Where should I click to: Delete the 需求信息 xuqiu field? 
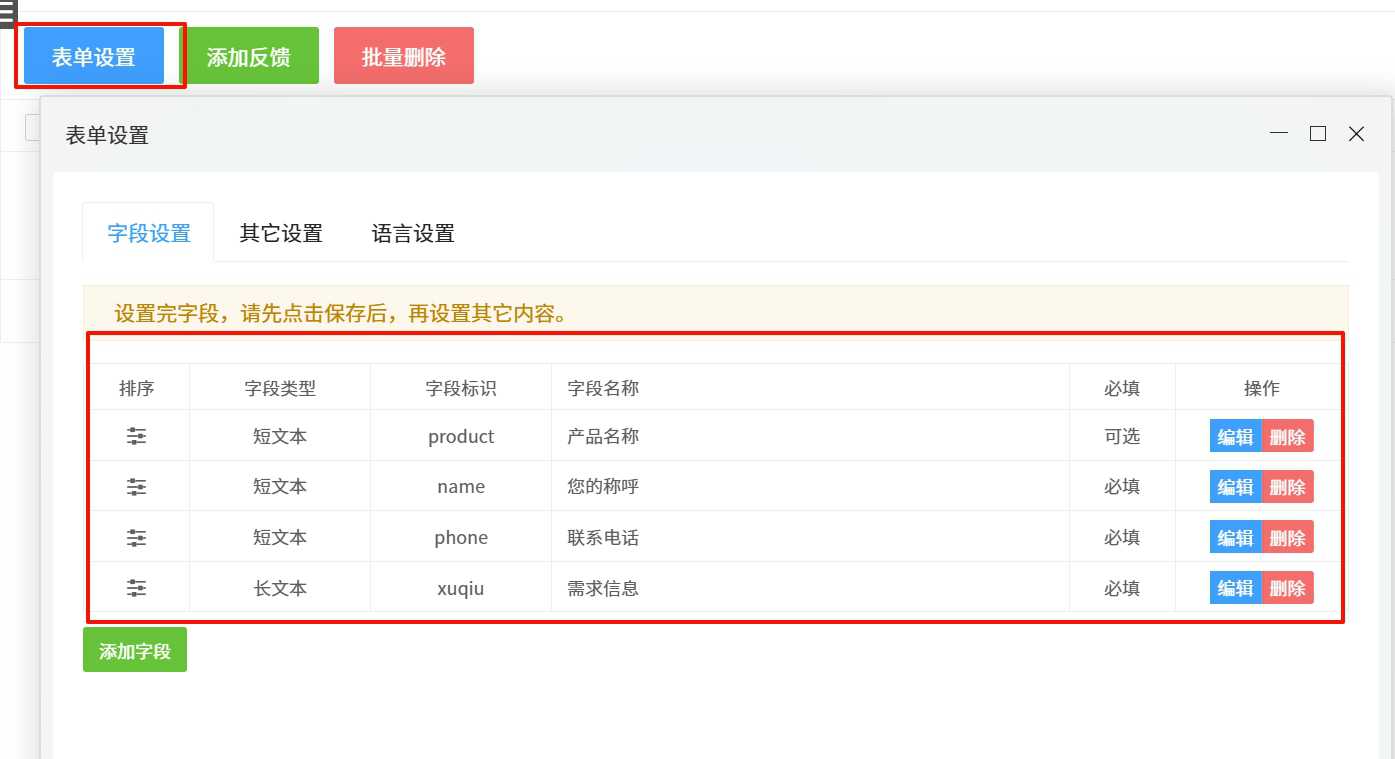pos(1288,587)
